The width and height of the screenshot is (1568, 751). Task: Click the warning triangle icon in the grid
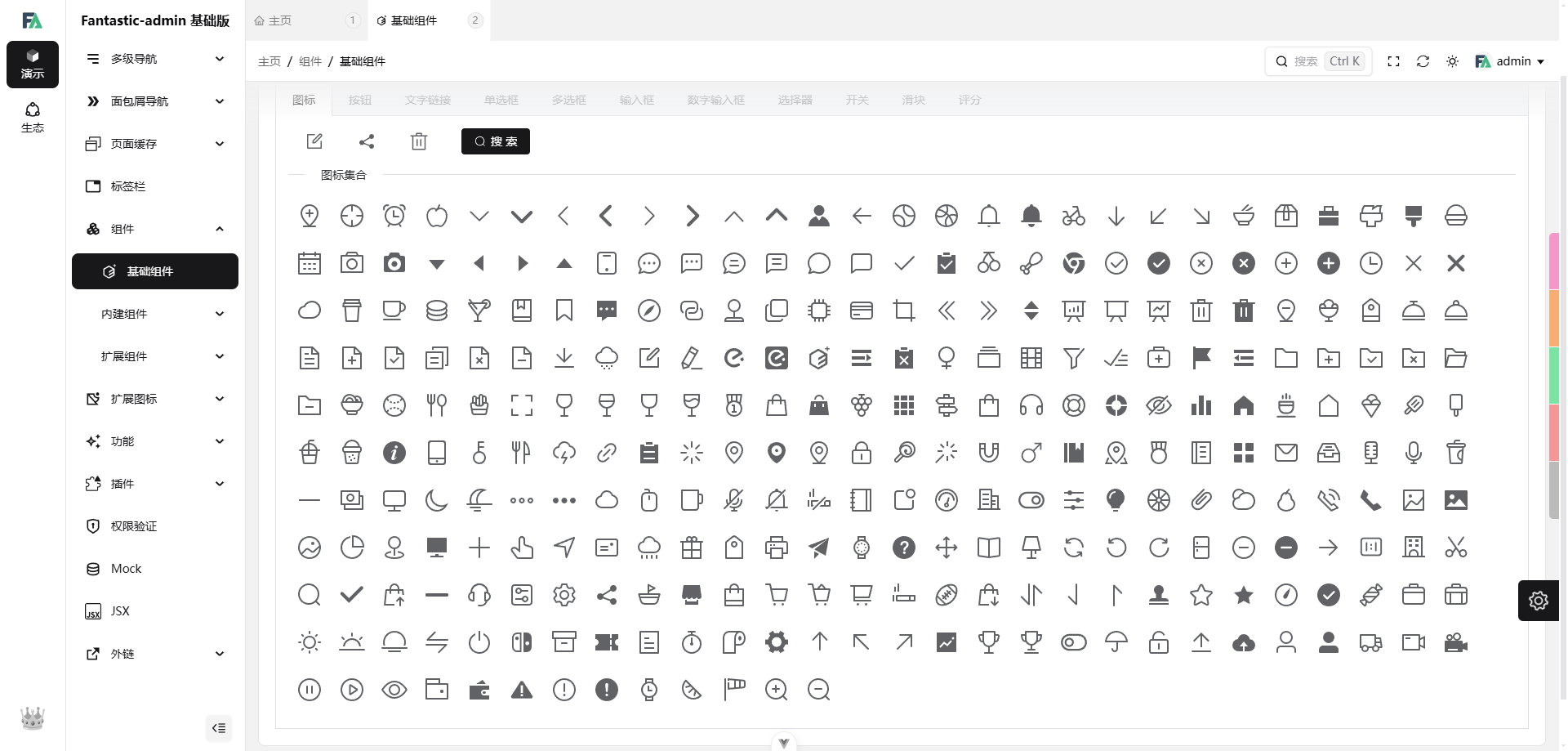(522, 690)
